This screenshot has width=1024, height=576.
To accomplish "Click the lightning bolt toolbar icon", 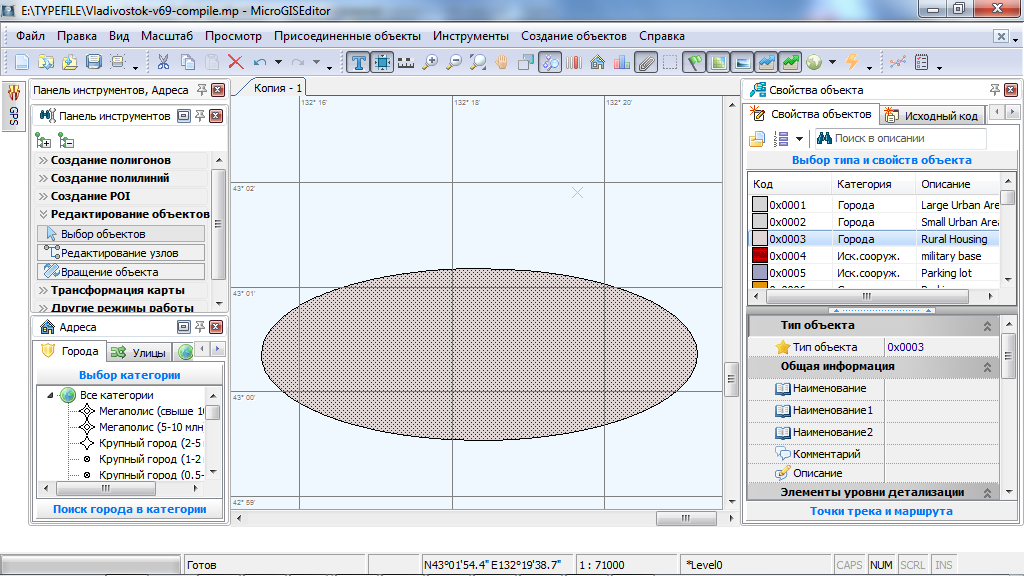I will click(852, 62).
